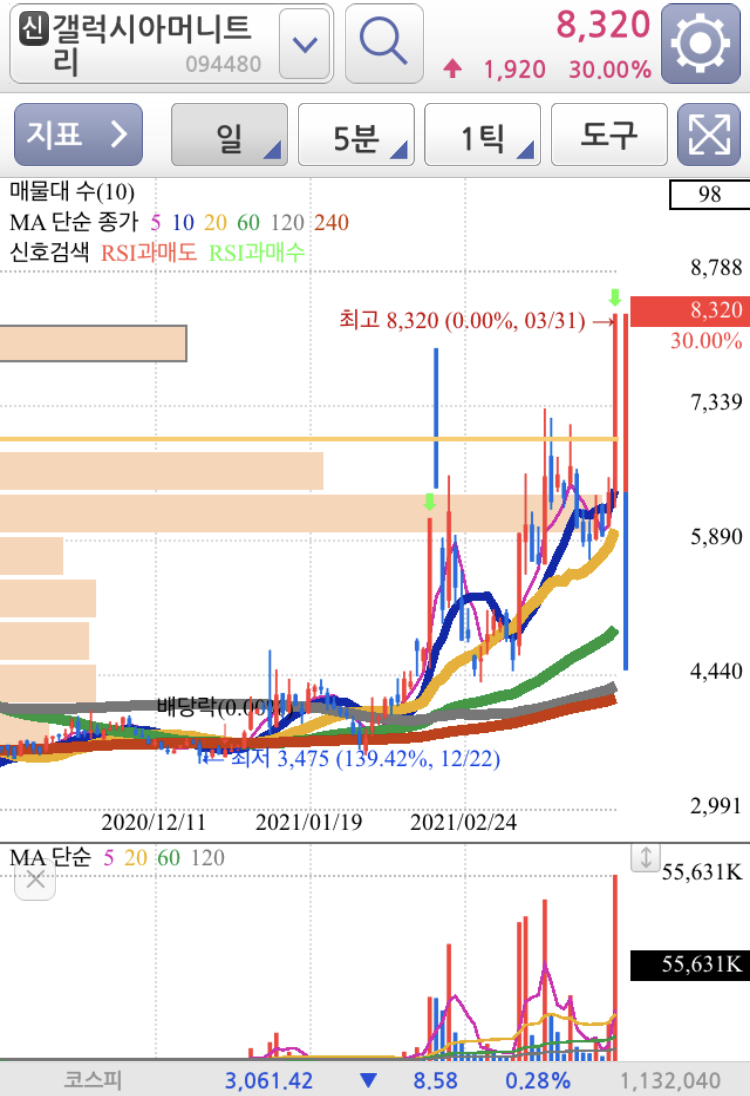Click price change 1,920 in header
750x1096 pixels.
pyautogui.click(x=514, y=69)
